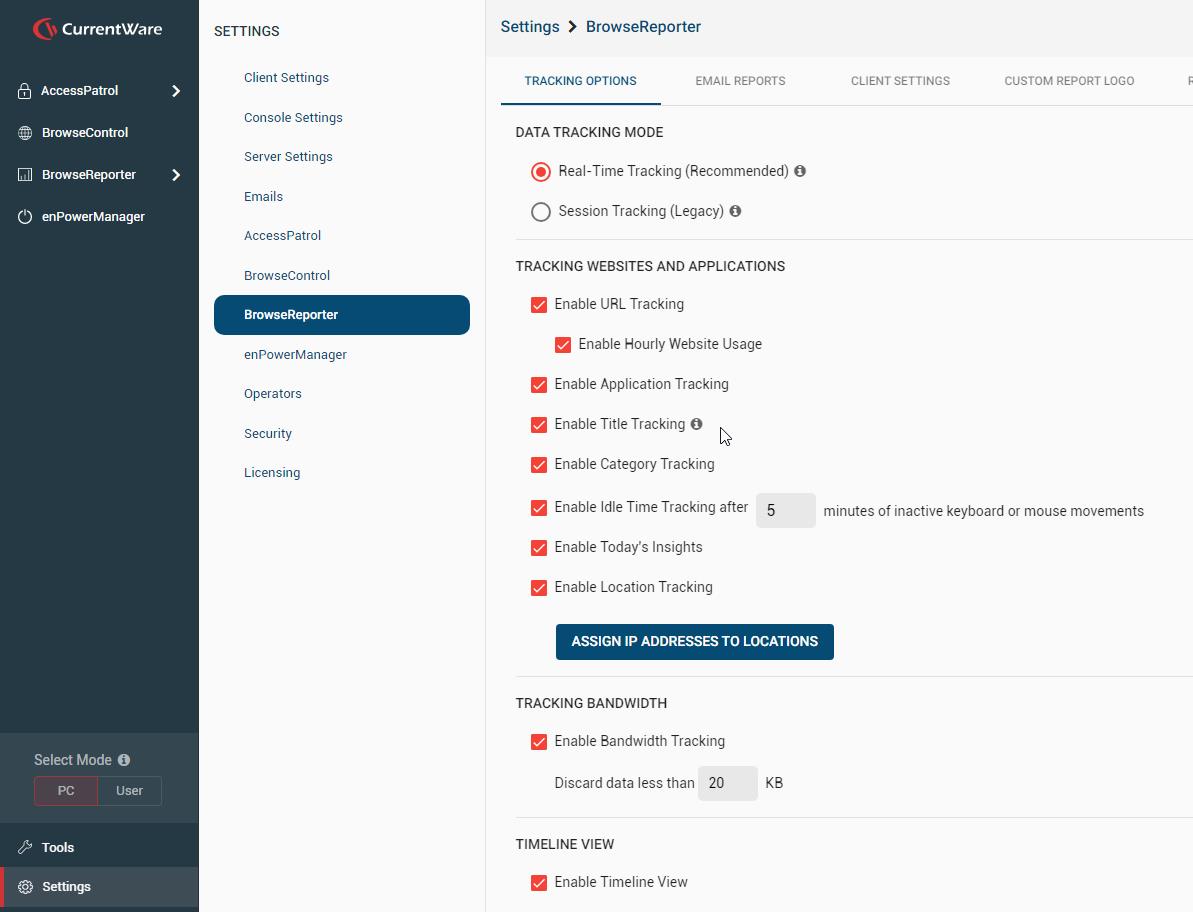Disable Enable Bandwidth Tracking checkbox
The image size is (1193, 912).
539,742
